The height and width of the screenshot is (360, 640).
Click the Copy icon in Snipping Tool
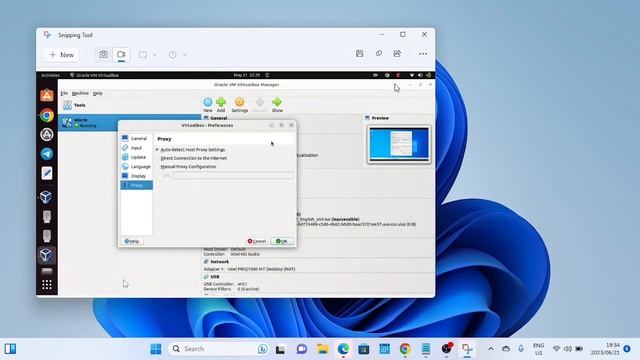[x=379, y=53]
